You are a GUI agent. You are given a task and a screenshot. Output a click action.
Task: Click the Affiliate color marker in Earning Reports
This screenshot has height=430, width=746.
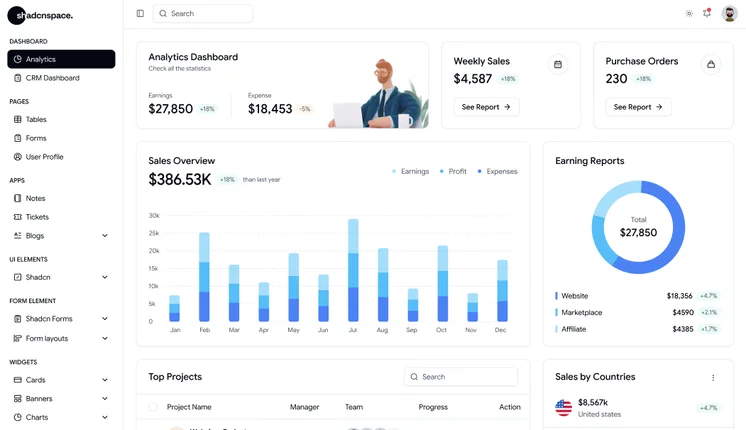(556, 329)
